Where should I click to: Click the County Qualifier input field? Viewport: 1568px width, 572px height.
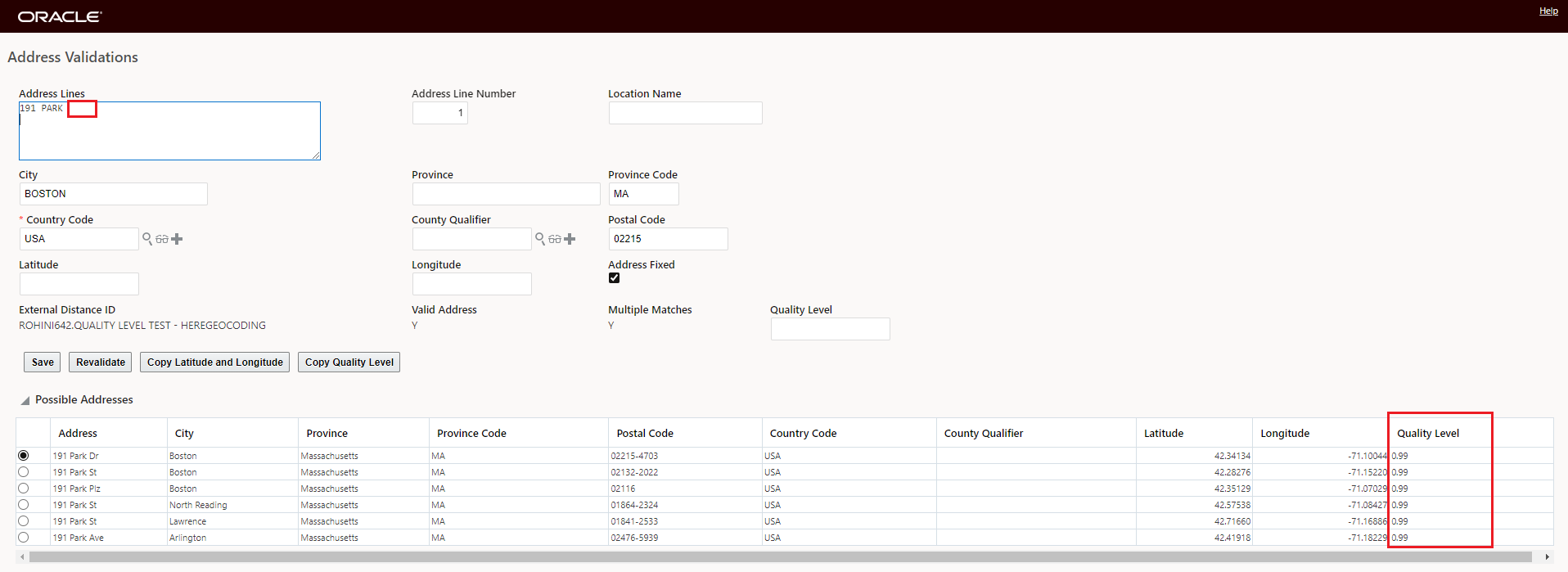pos(472,239)
